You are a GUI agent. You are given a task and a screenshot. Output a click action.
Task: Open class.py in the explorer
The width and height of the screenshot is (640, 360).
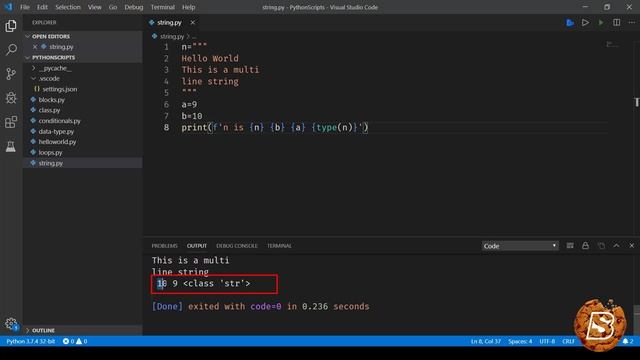point(49,110)
